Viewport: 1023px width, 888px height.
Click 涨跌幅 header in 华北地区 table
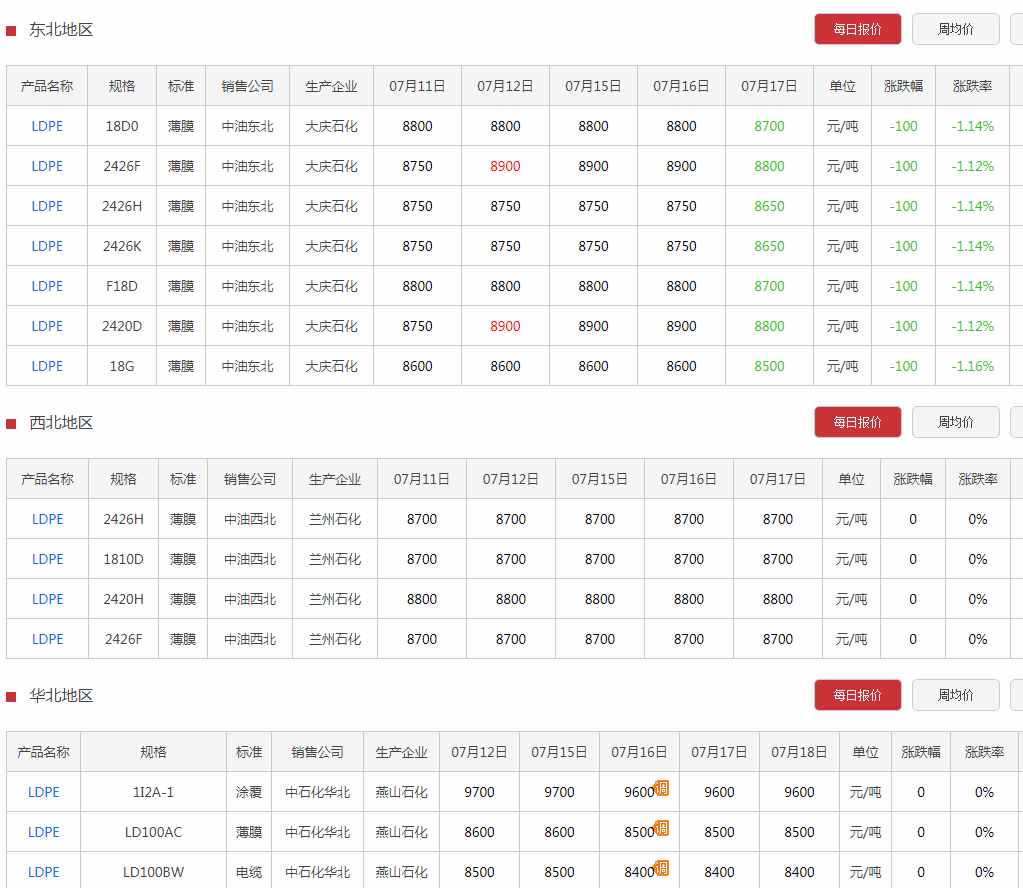pyautogui.click(x=921, y=752)
